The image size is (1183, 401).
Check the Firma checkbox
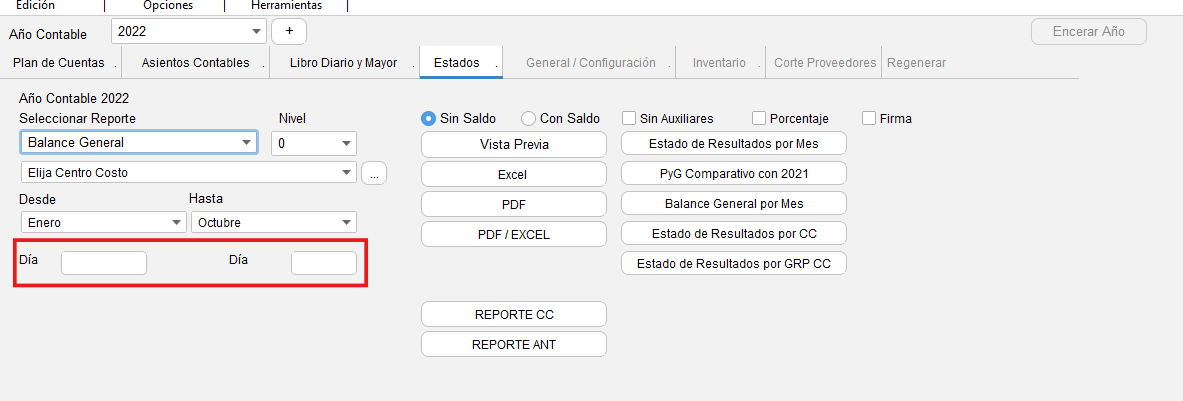(x=869, y=118)
